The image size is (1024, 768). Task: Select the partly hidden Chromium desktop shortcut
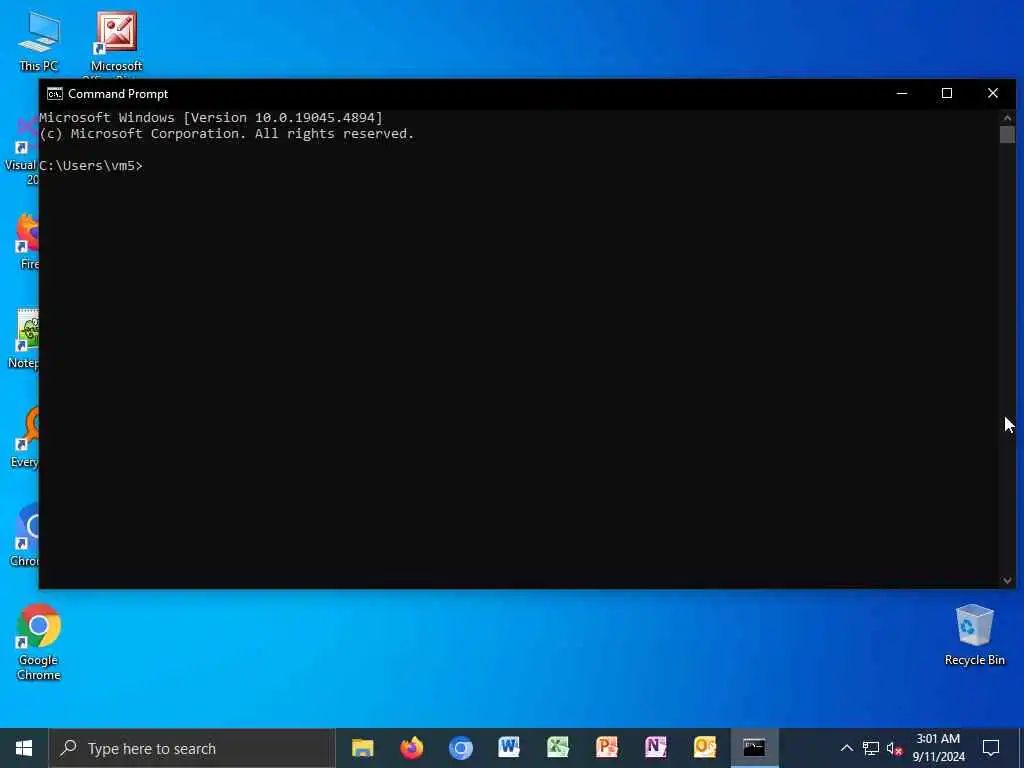(x=26, y=536)
